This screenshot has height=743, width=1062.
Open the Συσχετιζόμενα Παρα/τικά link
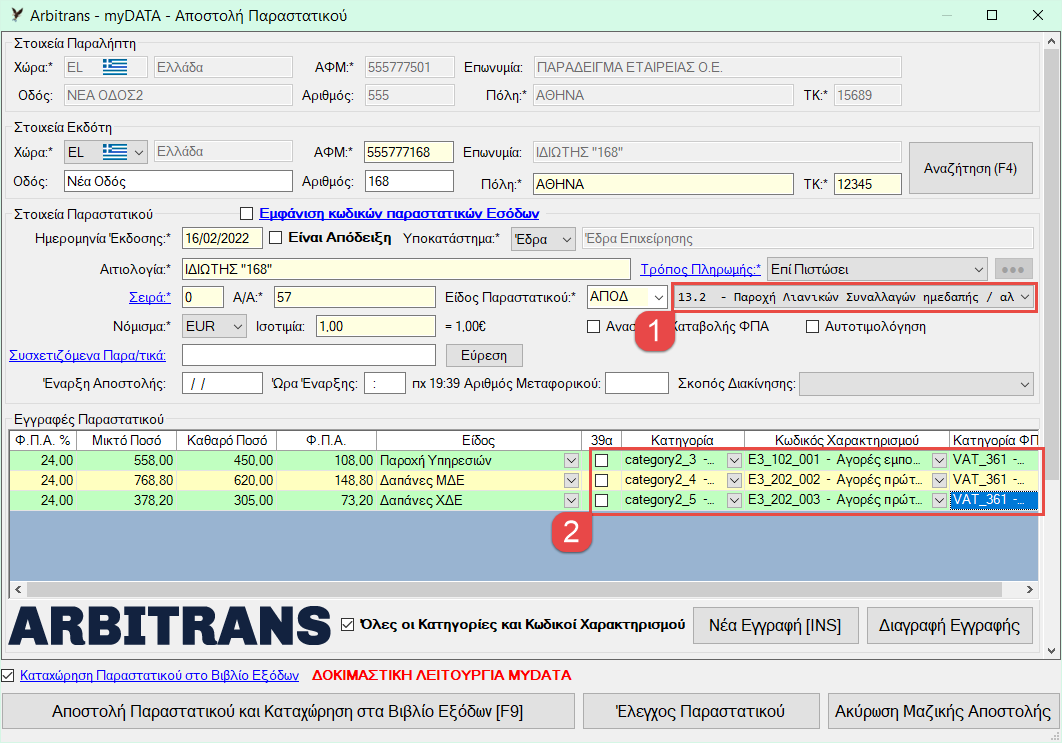click(87, 355)
